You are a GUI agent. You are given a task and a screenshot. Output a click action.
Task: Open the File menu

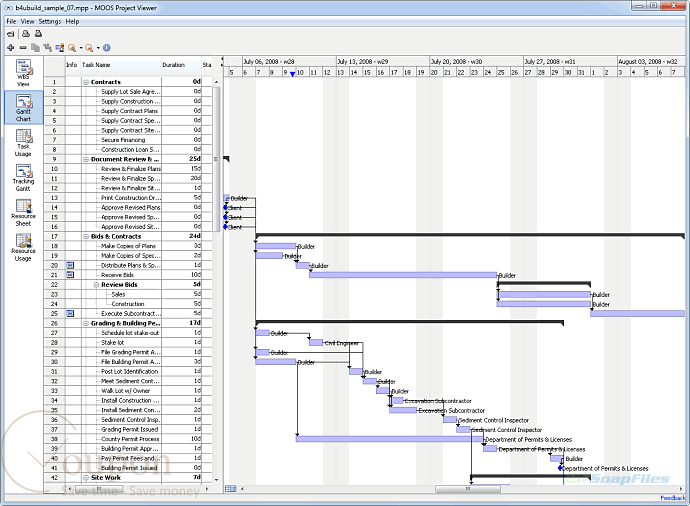11,21
